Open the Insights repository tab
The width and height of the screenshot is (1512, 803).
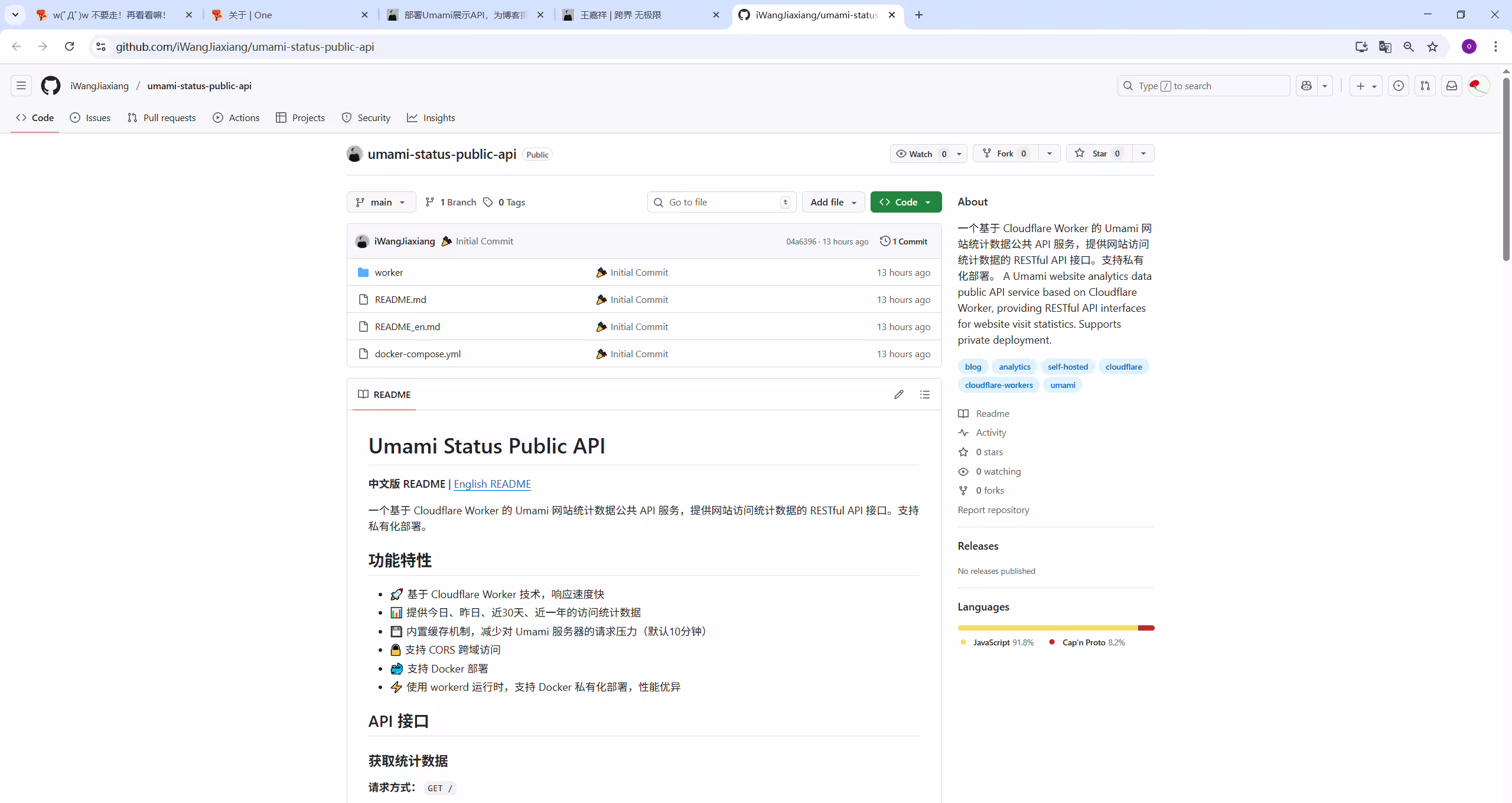point(431,117)
